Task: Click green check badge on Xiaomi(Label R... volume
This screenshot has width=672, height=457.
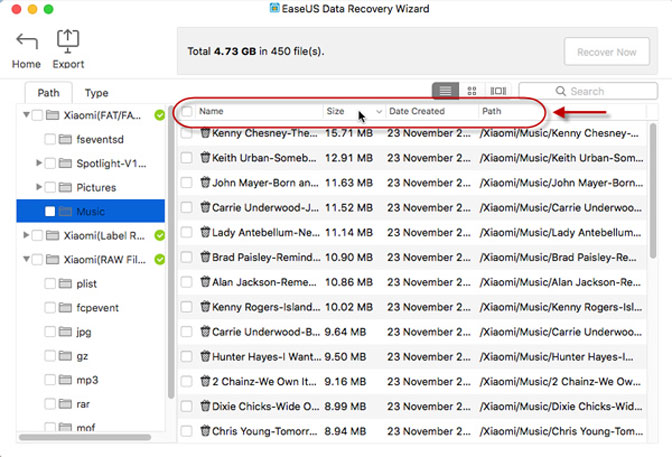Action: pos(159,235)
